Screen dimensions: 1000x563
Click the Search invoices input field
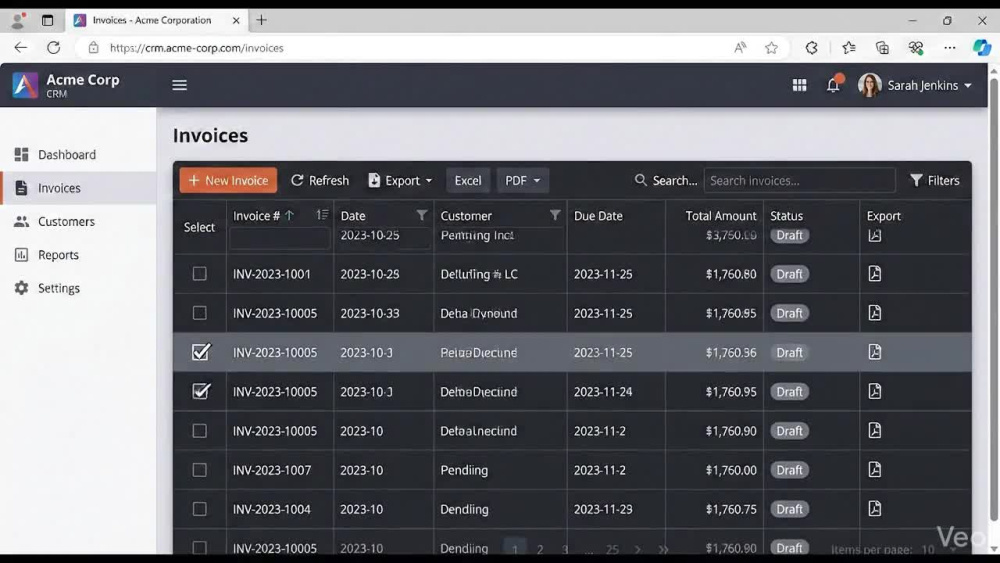click(799, 180)
